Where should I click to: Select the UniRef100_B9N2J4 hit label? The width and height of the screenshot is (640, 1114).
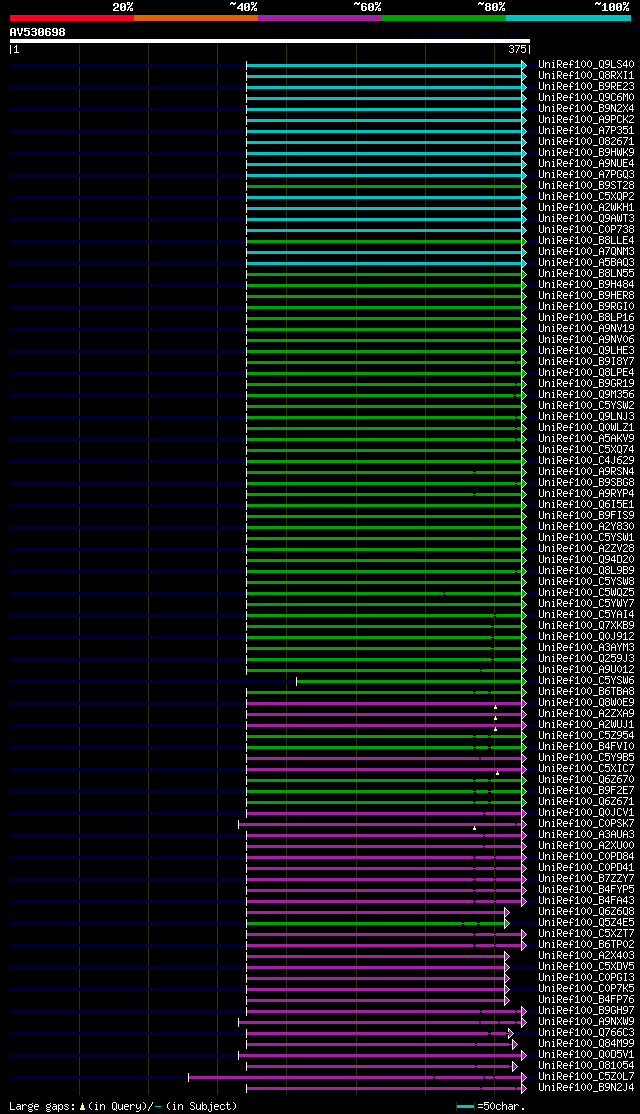[x=586, y=1088]
